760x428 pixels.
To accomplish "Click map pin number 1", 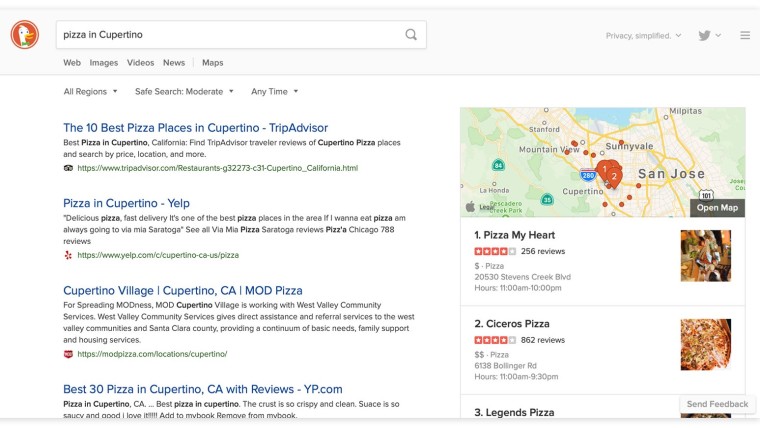I will (x=604, y=171).
